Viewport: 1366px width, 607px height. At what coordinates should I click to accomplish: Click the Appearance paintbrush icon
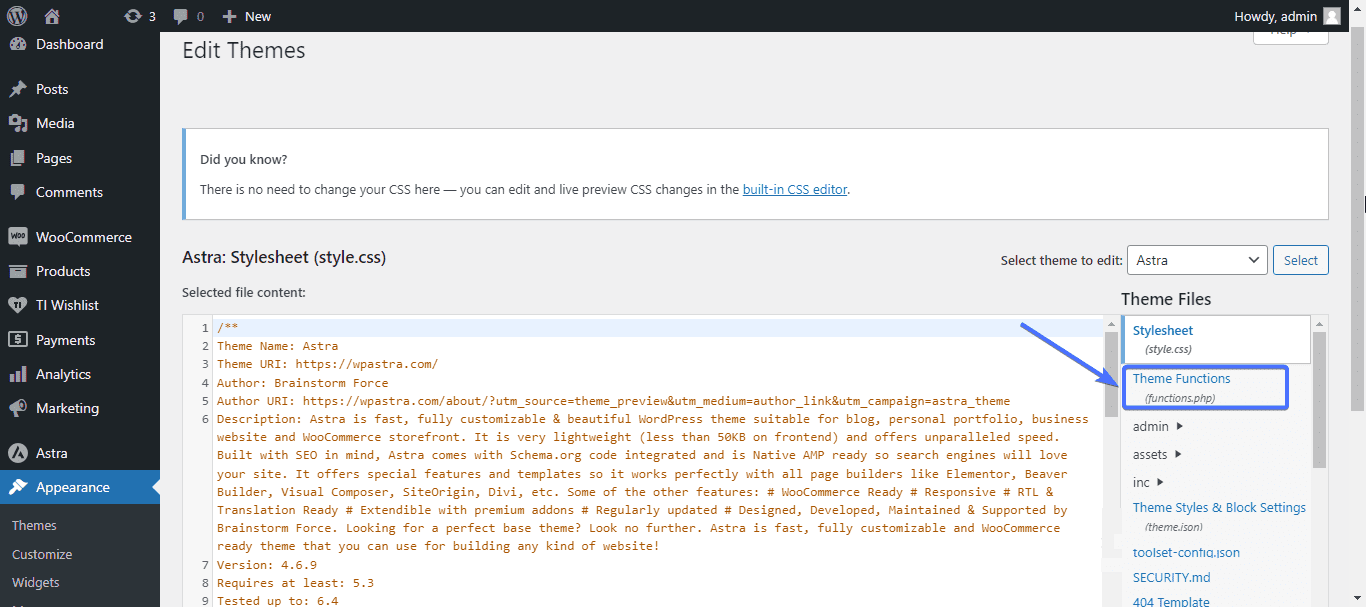coord(17,487)
